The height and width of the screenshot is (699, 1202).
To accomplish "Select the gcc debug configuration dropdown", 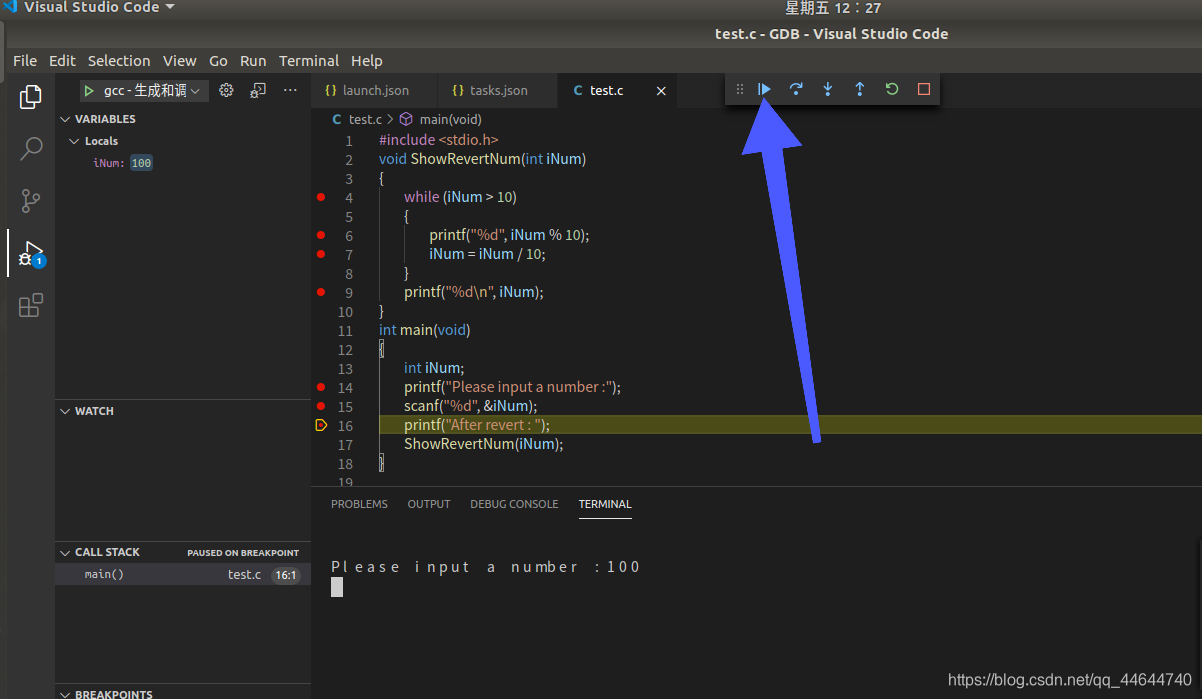I will (143, 90).
